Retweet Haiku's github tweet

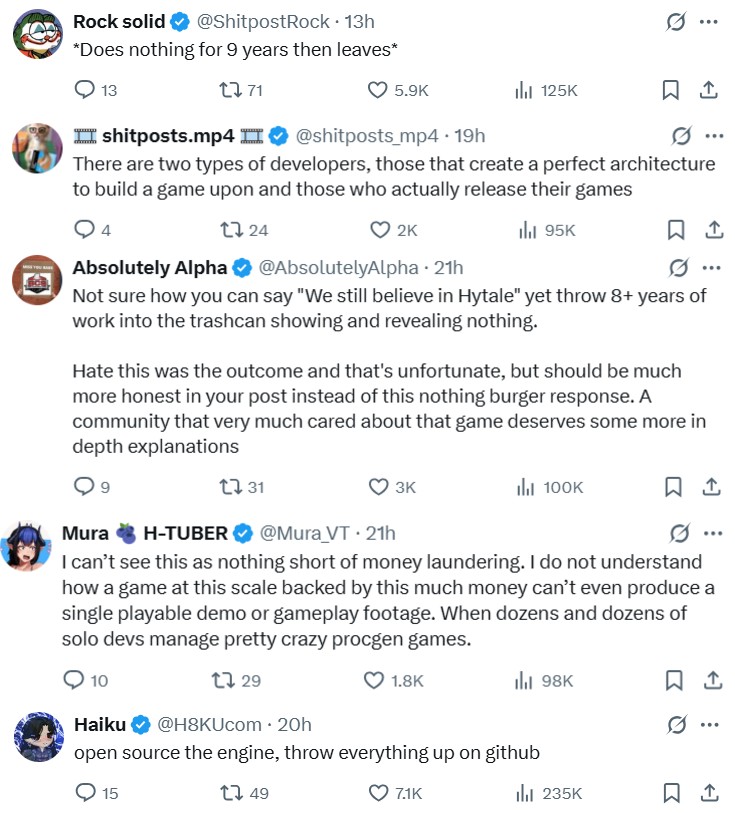pos(229,793)
